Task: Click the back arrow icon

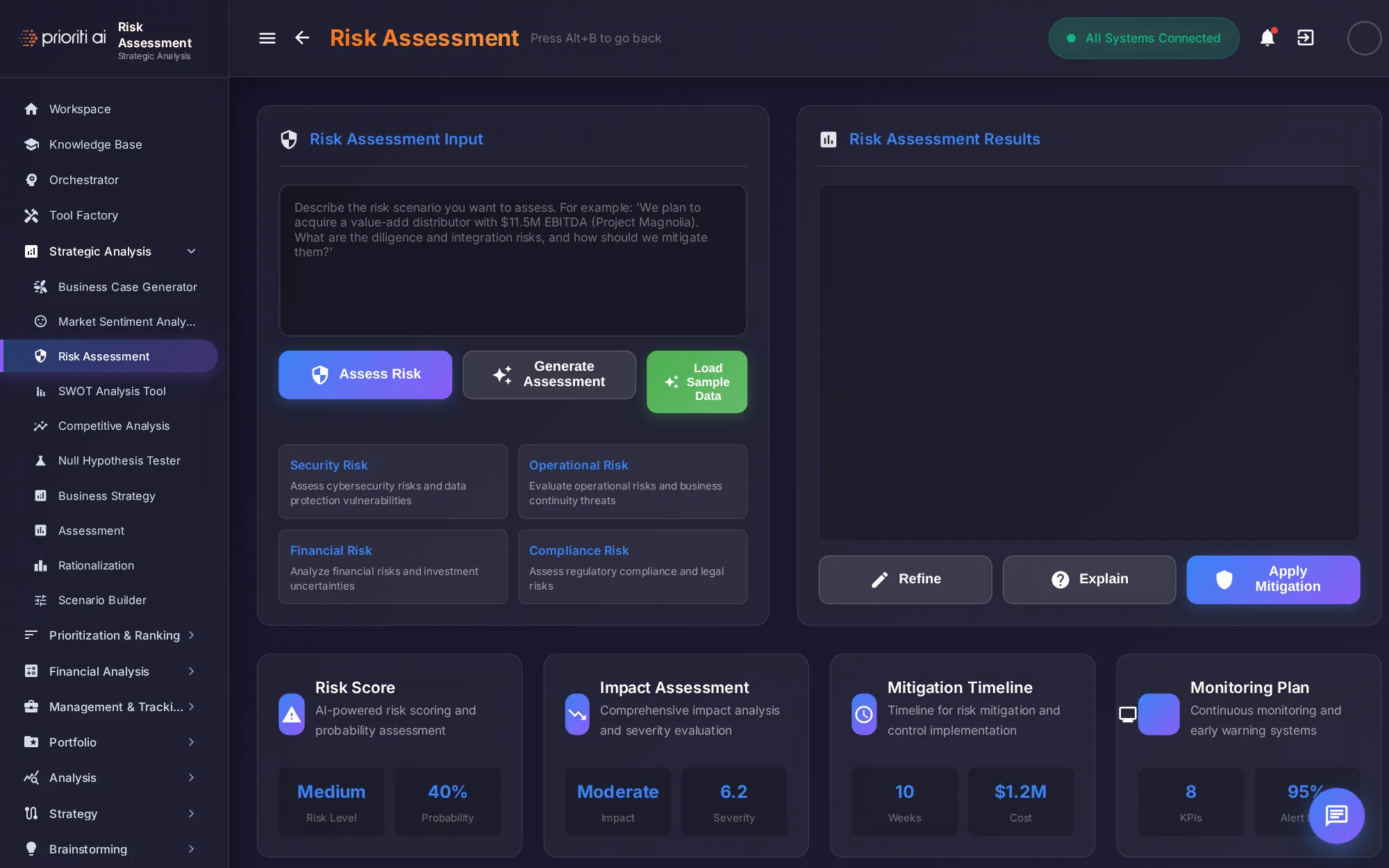Action: click(302, 37)
